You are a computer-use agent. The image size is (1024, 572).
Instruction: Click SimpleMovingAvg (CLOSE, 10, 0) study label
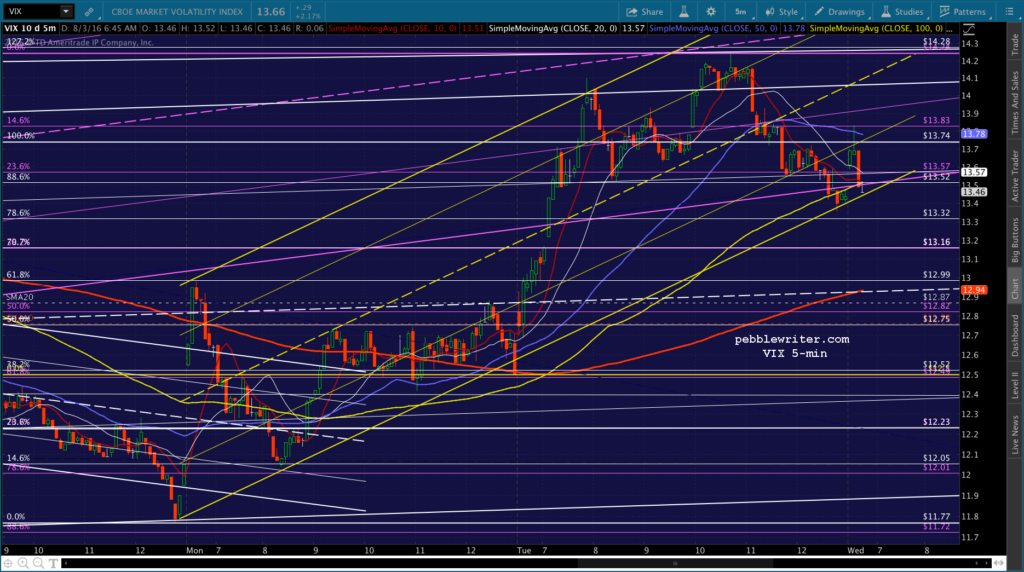(x=392, y=29)
